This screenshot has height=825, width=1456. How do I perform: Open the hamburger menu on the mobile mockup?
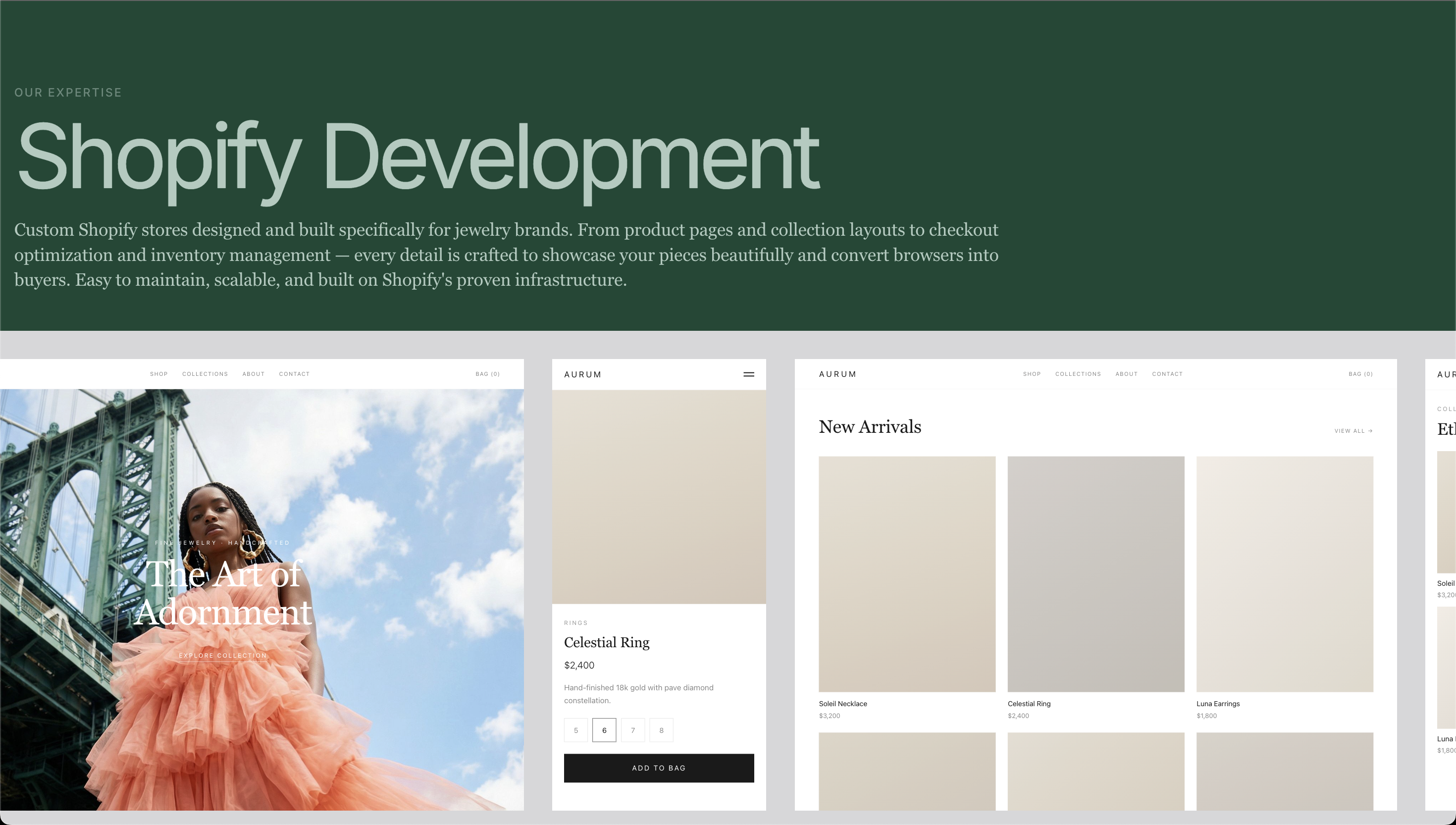(x=748, y=374)
